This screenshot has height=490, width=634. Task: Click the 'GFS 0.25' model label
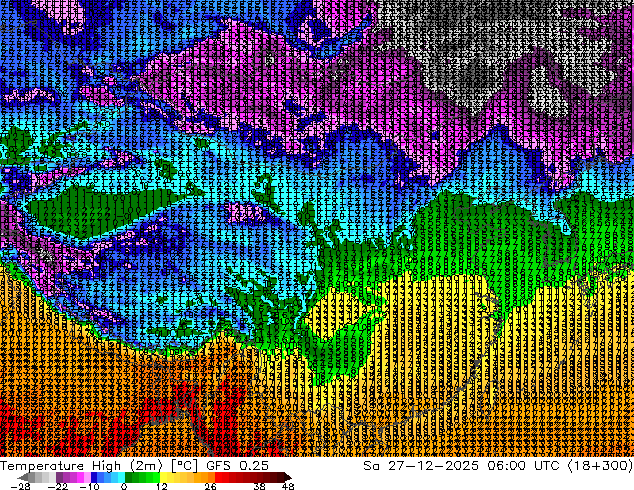tap(237, 466)
